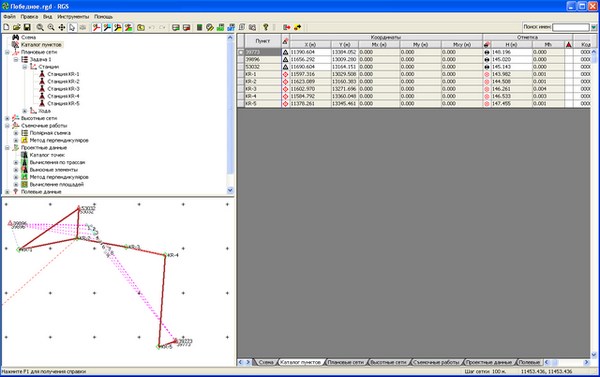
Task: Select the pan move arrows tool
Action: tap(61, 27)
